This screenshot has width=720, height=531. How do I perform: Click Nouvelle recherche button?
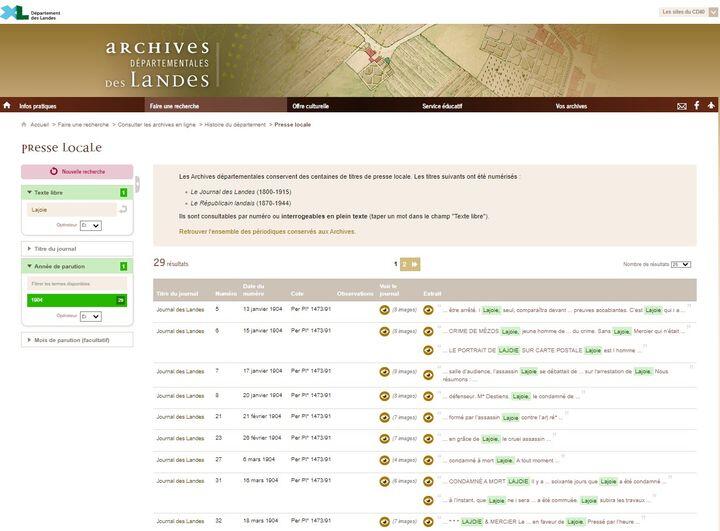click(x=76, y=171)
